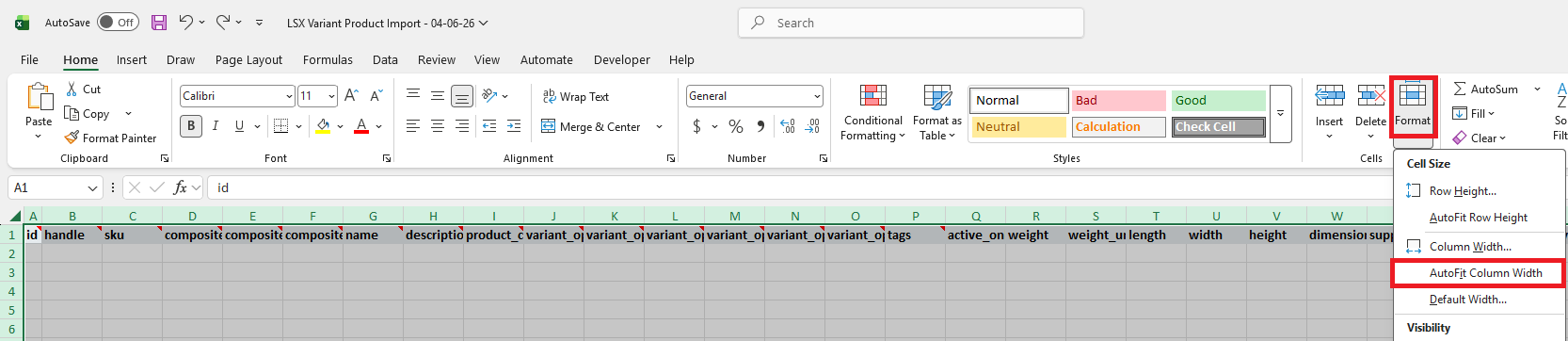Click Accounting Number Format dollar icon
This screenshot has width=1568, height=341.
696,126
